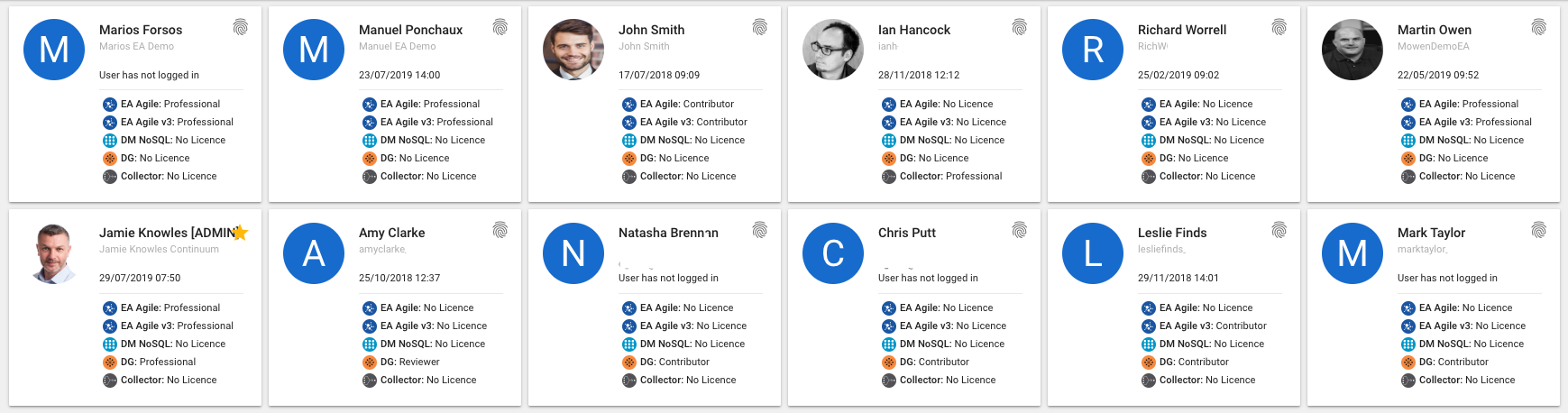The image size is (1568, 413).
Task: Select Martin Owen's profile picture
Action: coord(1353,50)
